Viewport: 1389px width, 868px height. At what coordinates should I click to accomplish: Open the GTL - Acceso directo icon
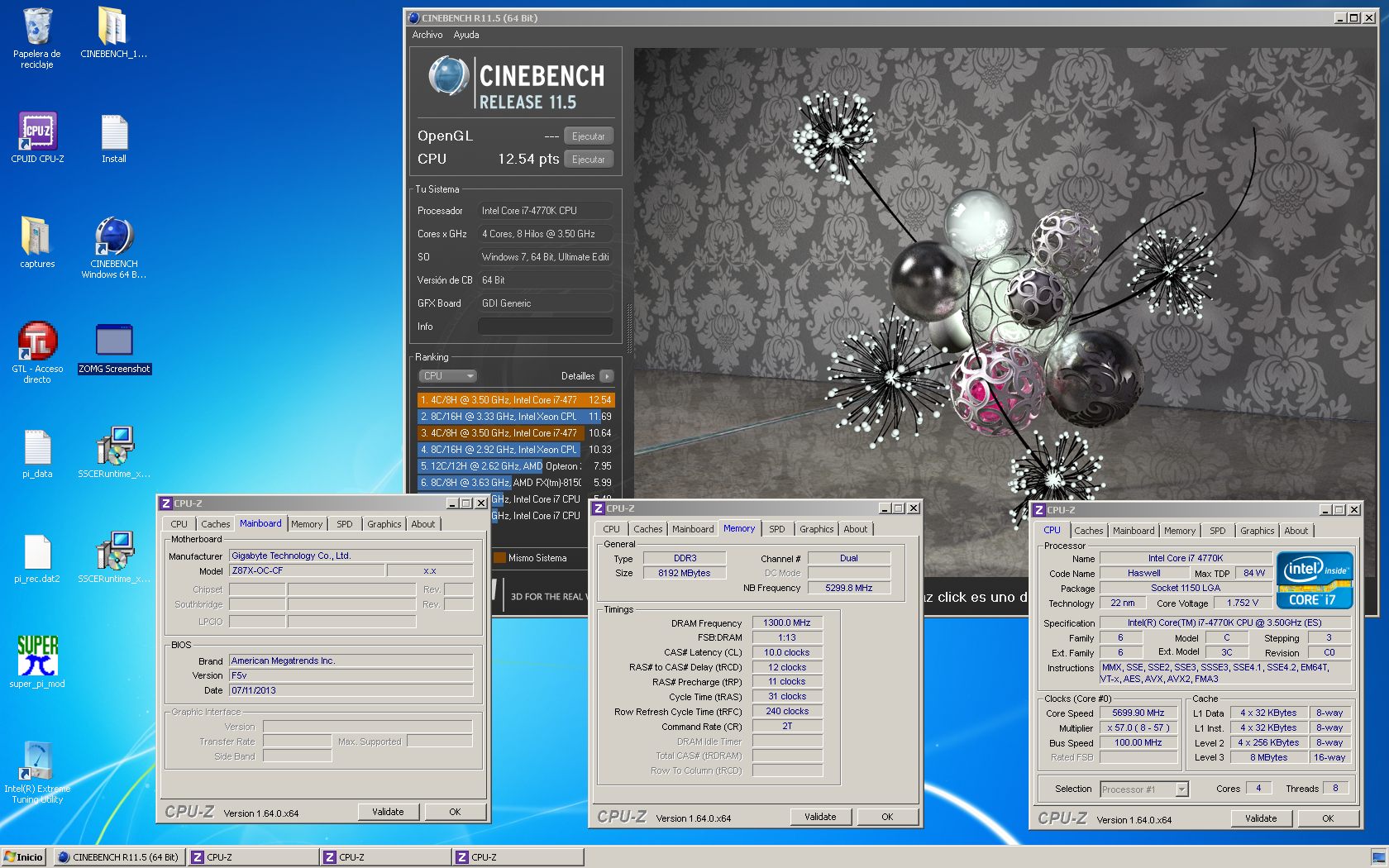pyautogui.click(x=37, y=352)
